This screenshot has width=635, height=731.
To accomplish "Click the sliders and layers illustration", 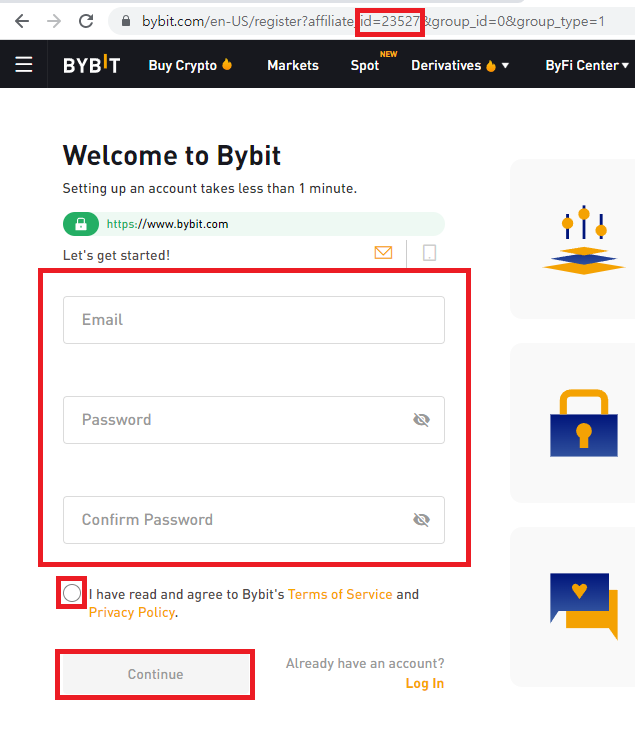I will tap(583, 240).
